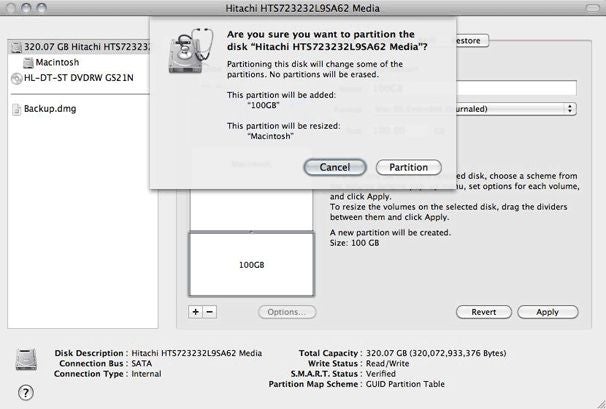Click the hard disk icon beside Disk Description

point(26,359)
